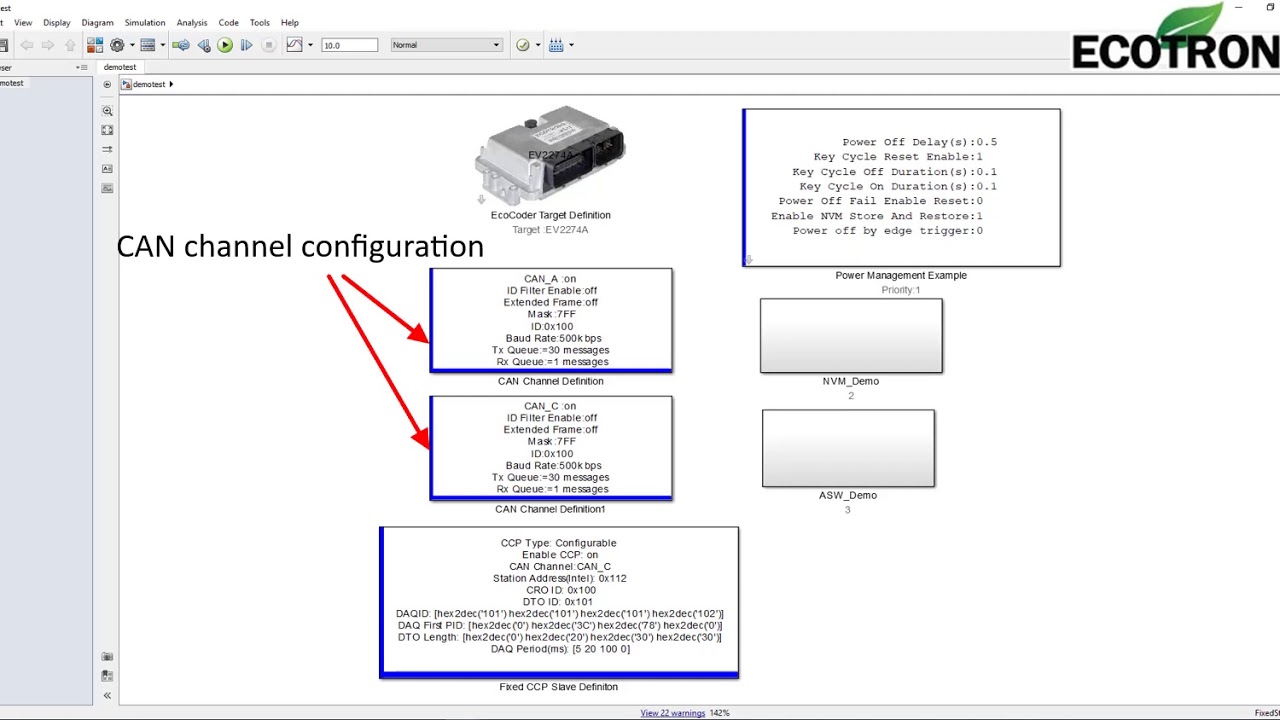The width and height of the screenshot is (1280, 720).
Task: Expand the Data Inspector dropdown arrow
Action: tap(310, 45)
